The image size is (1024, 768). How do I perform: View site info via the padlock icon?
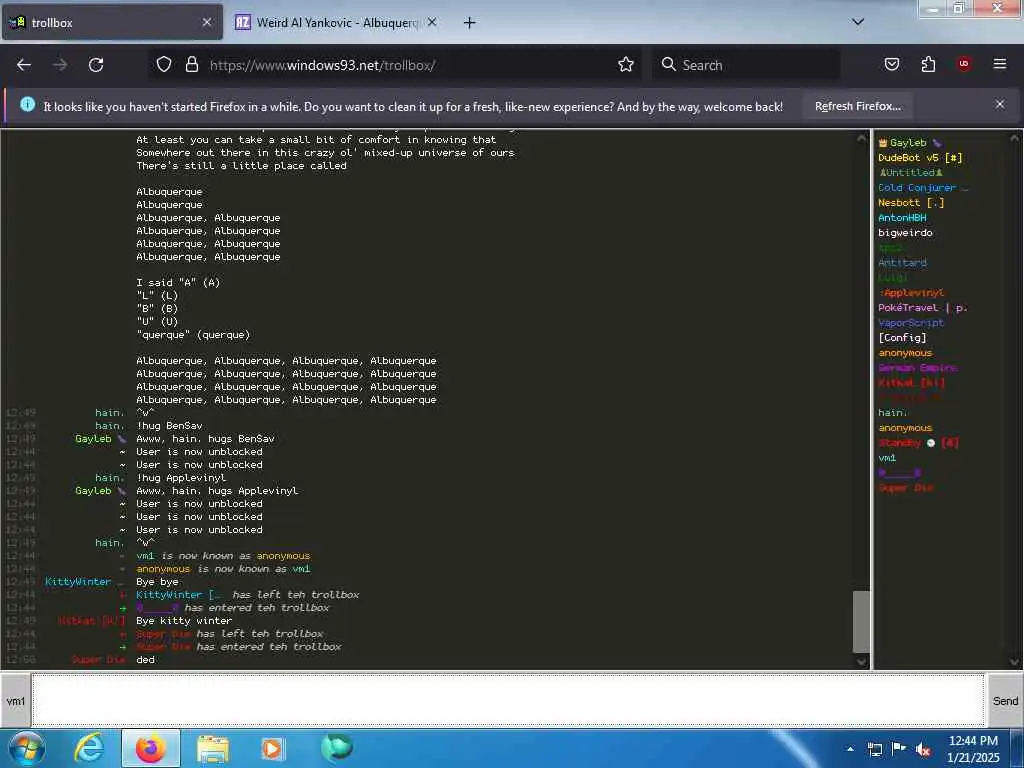pos(191,64)
